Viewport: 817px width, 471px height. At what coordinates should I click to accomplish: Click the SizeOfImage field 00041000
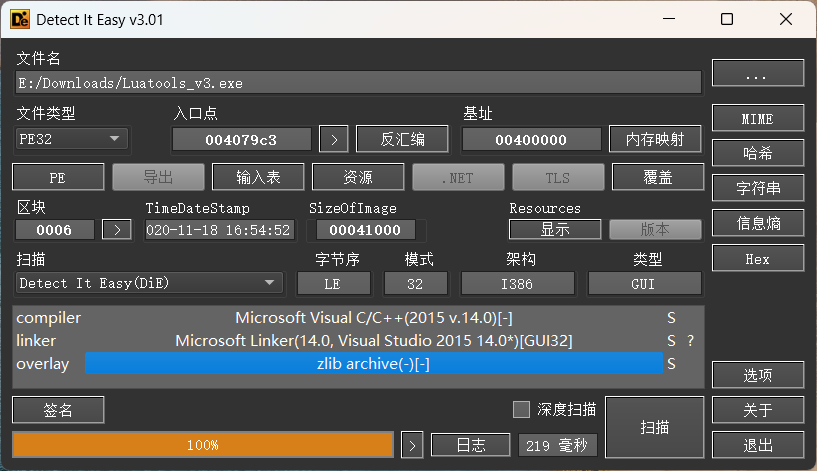coord(365,230)
